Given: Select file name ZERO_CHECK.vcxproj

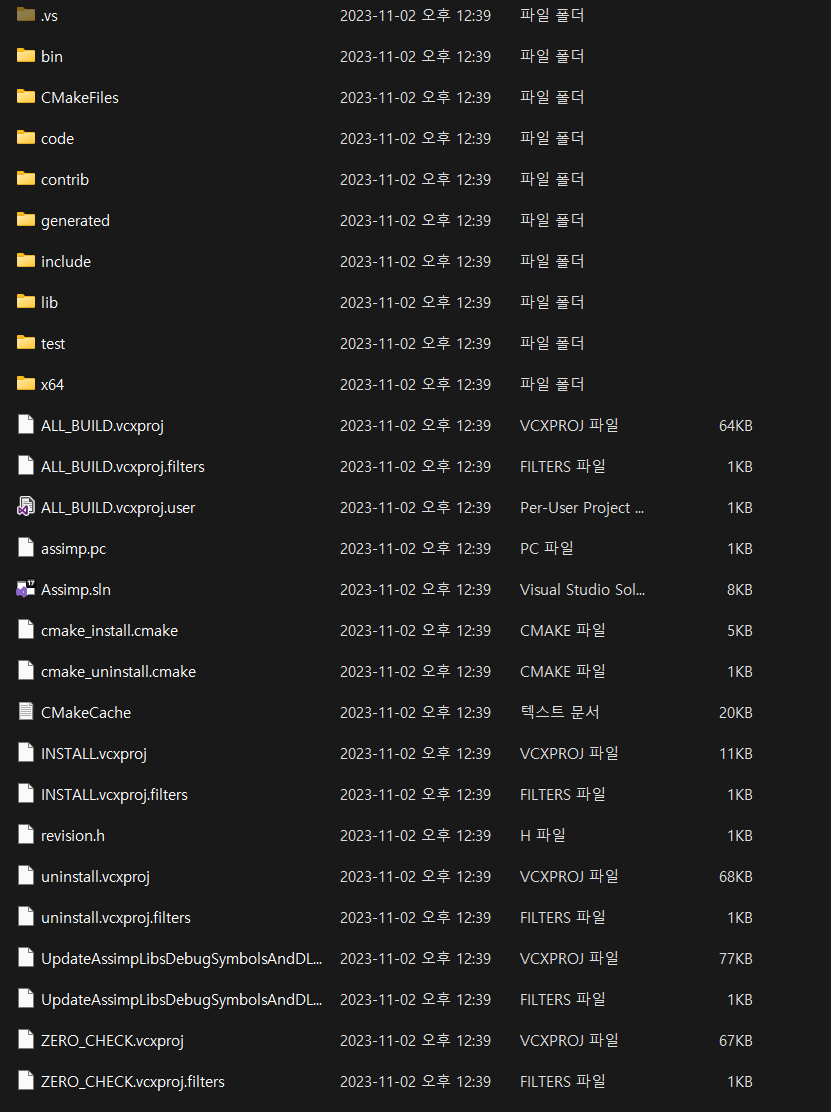Looking at the screenshot, I should point(112,1041).
